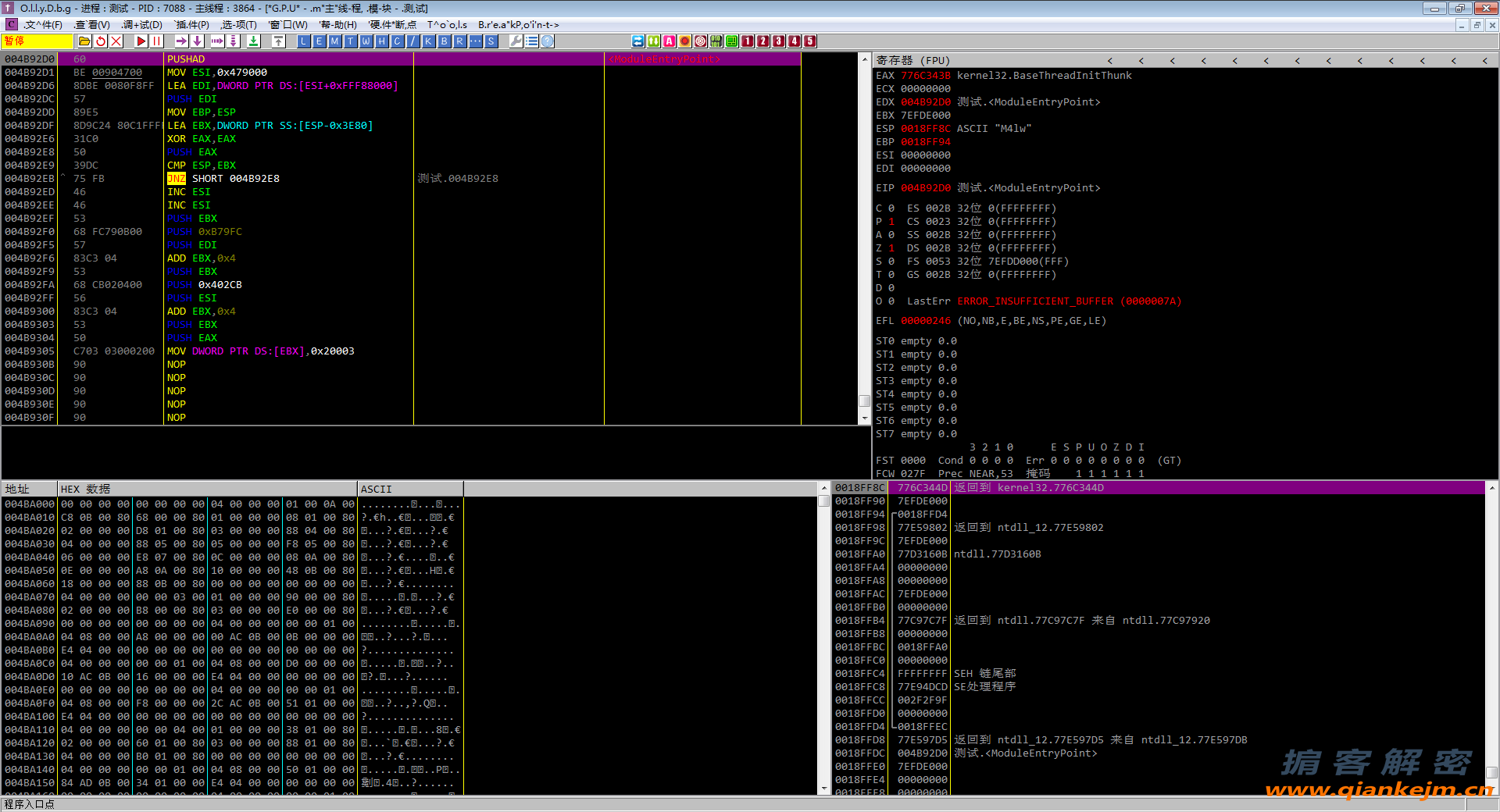The height and width of the screenshot is (812, 1500).
Task: Click the ASCII column header in dump
Action: (410, 490)
